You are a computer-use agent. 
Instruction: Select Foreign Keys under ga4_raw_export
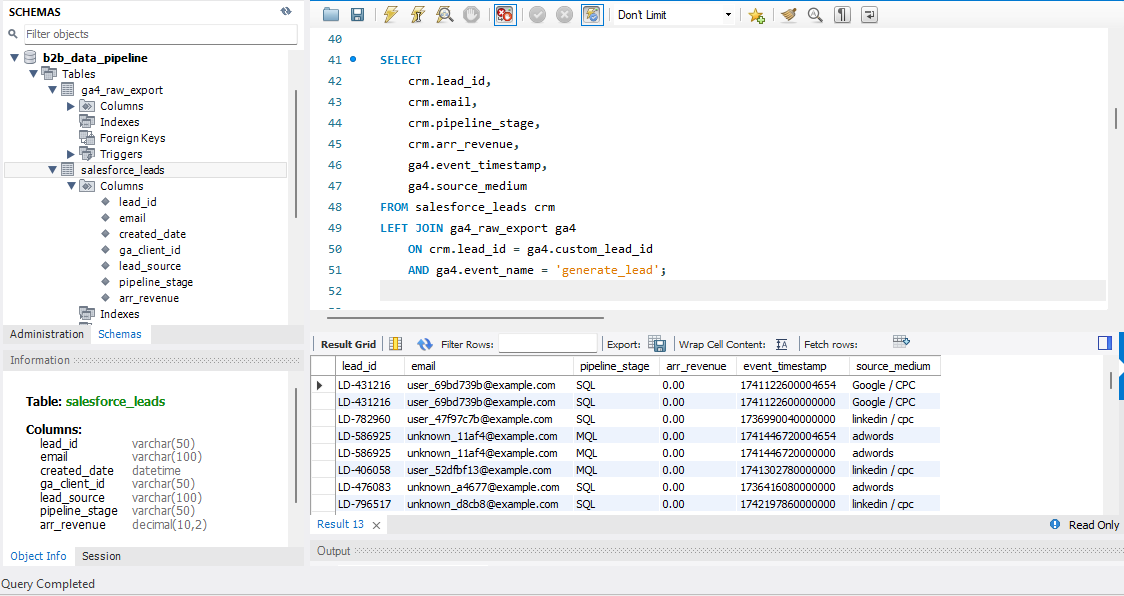[x=132, y=138]
